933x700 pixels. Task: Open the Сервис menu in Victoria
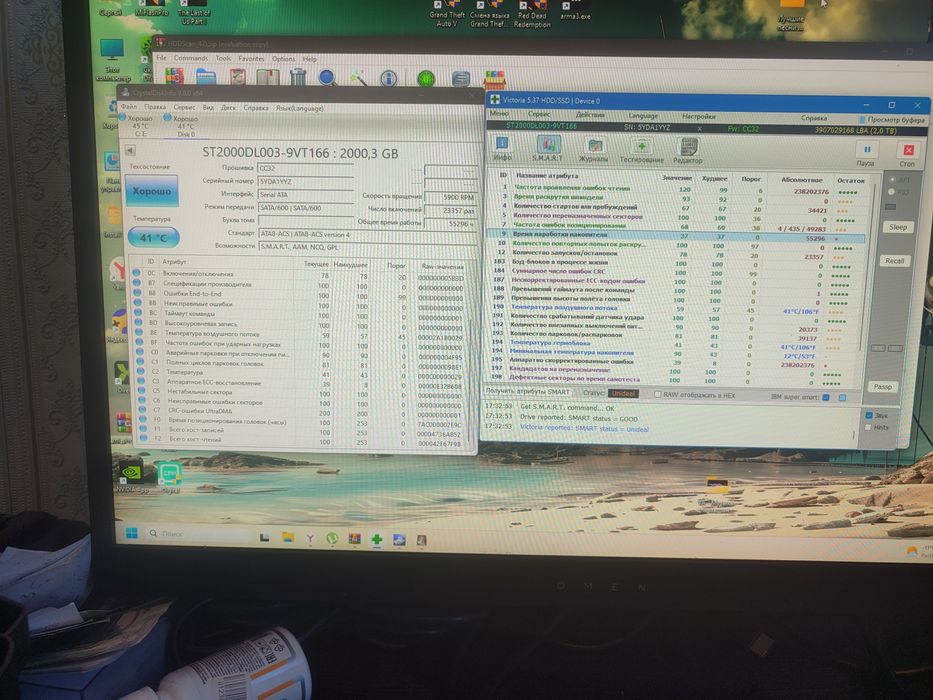pyautogui.click(x=539, y=114)
